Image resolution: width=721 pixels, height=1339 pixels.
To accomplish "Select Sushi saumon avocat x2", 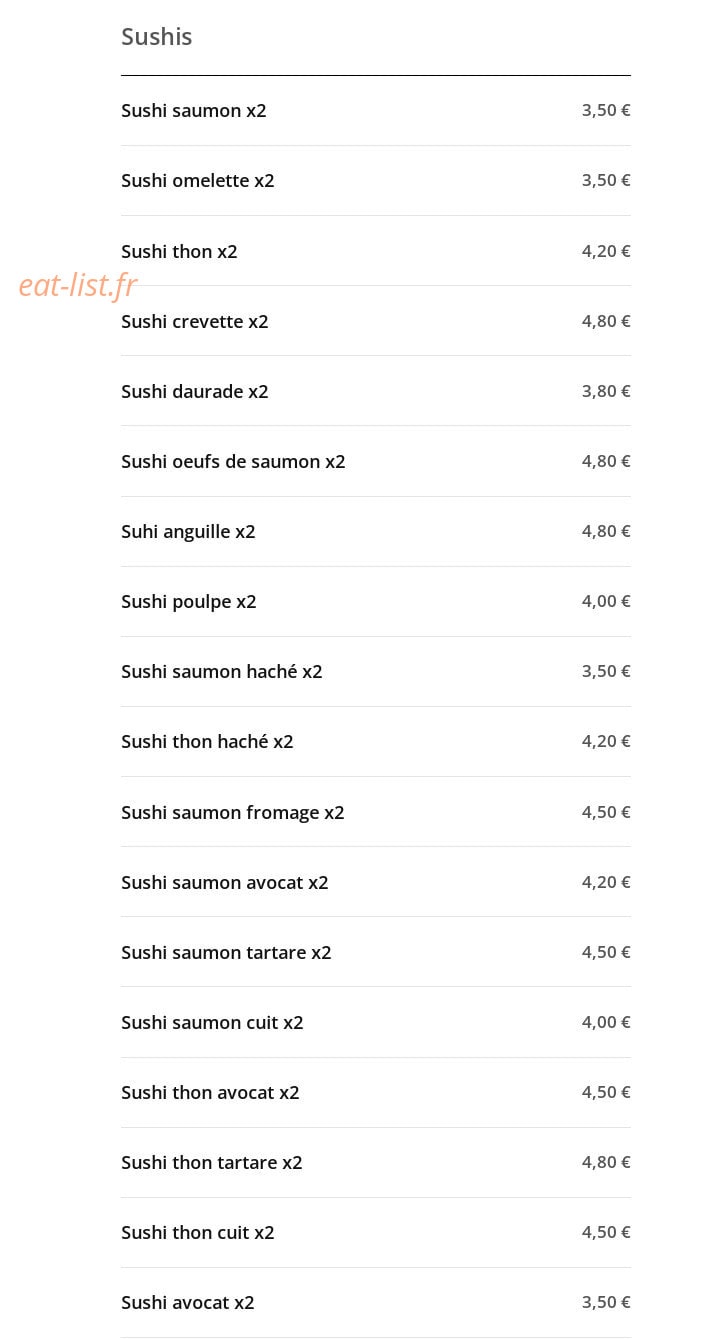I will pyautogui.click(x=375, y=882).
